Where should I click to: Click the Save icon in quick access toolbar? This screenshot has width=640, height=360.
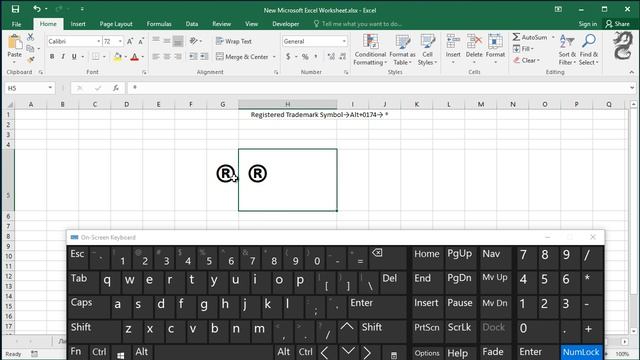[x=16, y=9]
